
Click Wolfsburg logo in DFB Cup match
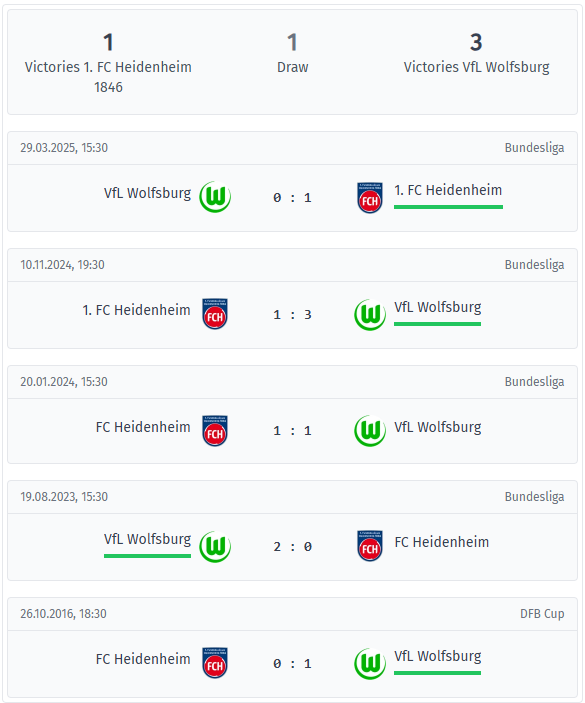tap(370, 664)
